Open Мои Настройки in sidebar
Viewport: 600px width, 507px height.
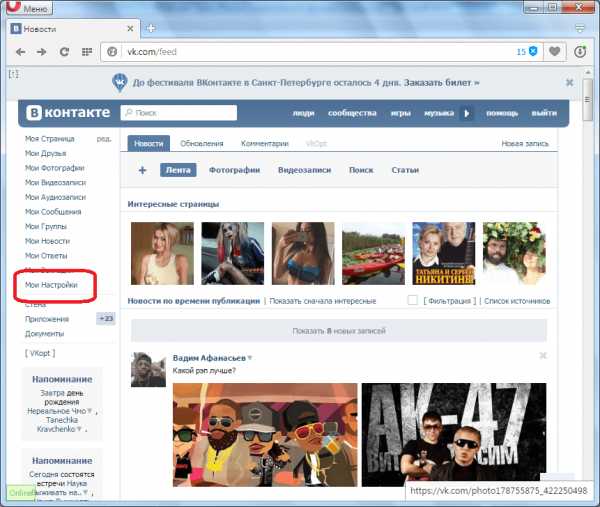pyautogui.click(x=51, y=285)
